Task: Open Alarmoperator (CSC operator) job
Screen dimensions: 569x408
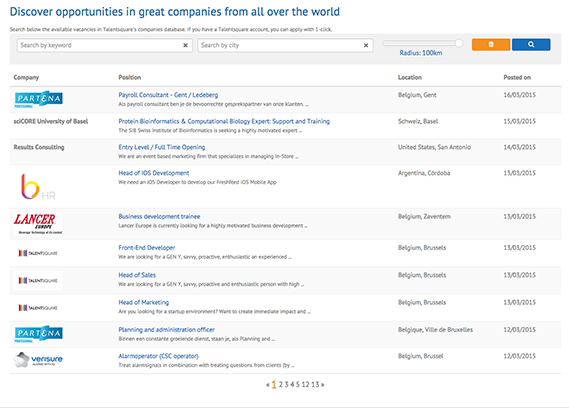Action: (158, 356)
